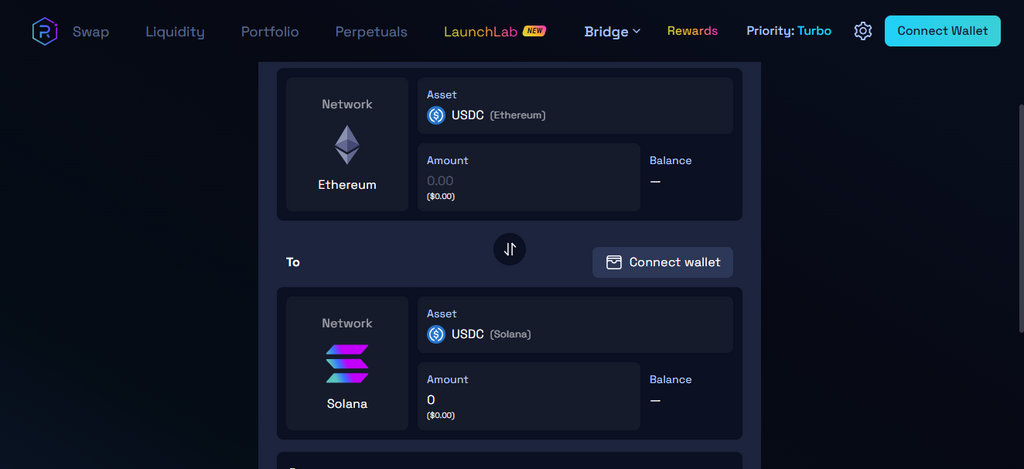Open settings via the gear icon

coord(863,31)
